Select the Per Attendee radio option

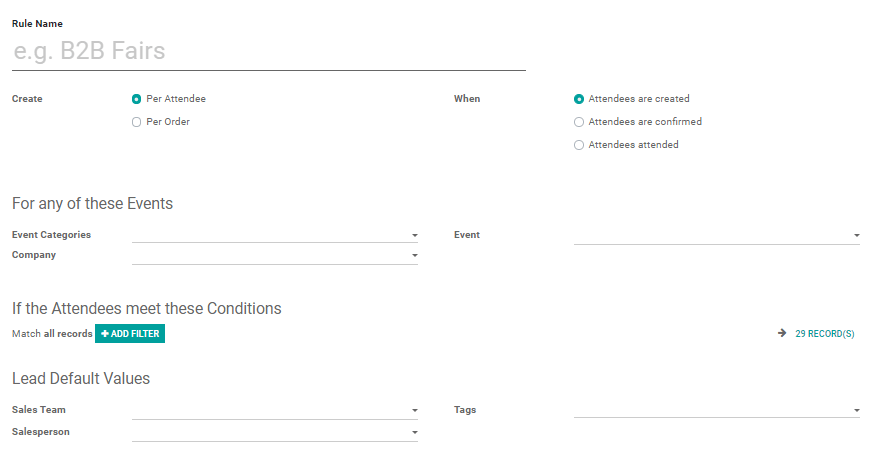coord(137,99)
